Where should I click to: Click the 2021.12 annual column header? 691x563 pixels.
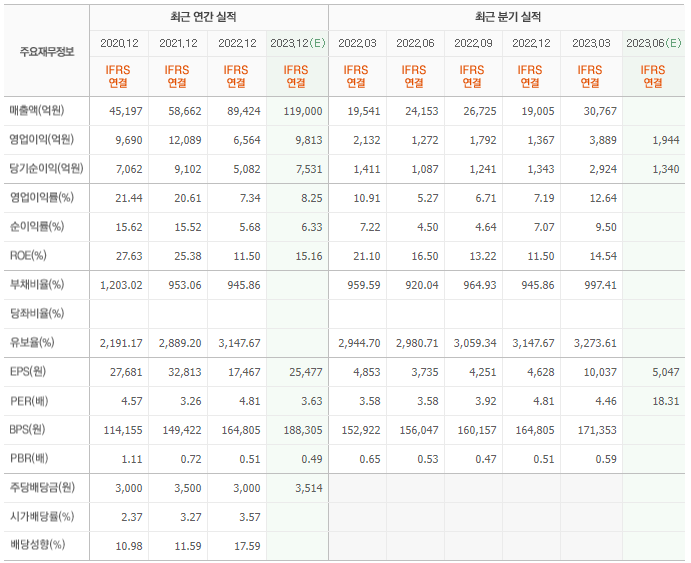click(178, 43)
